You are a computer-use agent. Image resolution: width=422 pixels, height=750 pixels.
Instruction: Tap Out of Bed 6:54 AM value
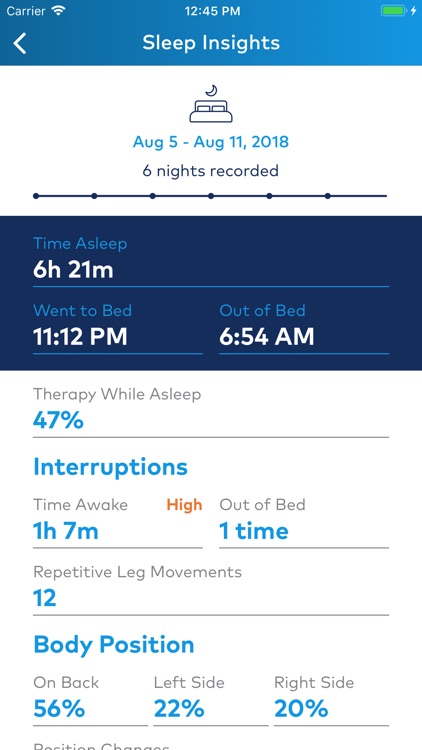pyautogui.click(x=267, y=337)
